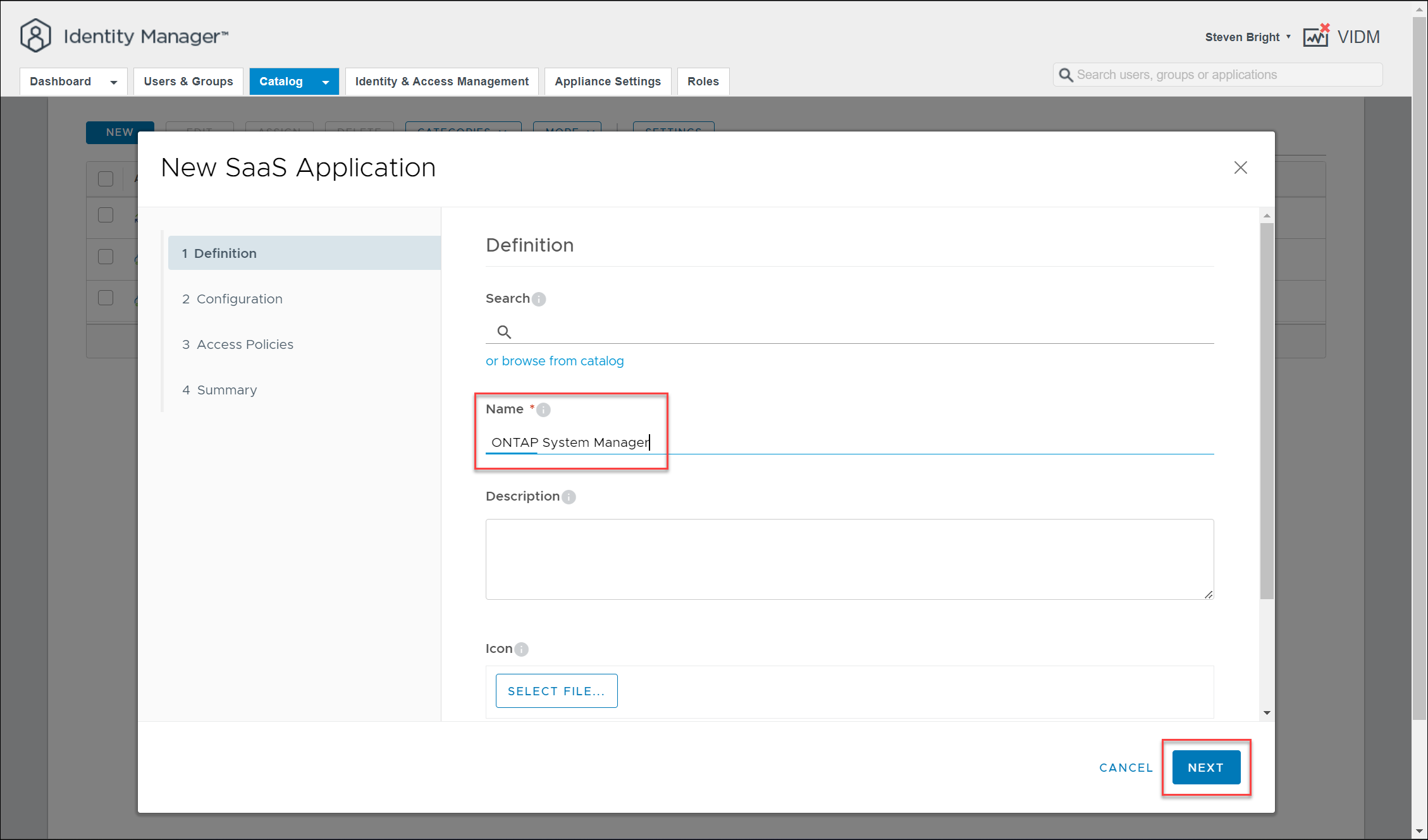The width and height of the screenshot is (1428, 840).
Task: Click the magnifier icon in Definition search field
Action: click(504, 332)
